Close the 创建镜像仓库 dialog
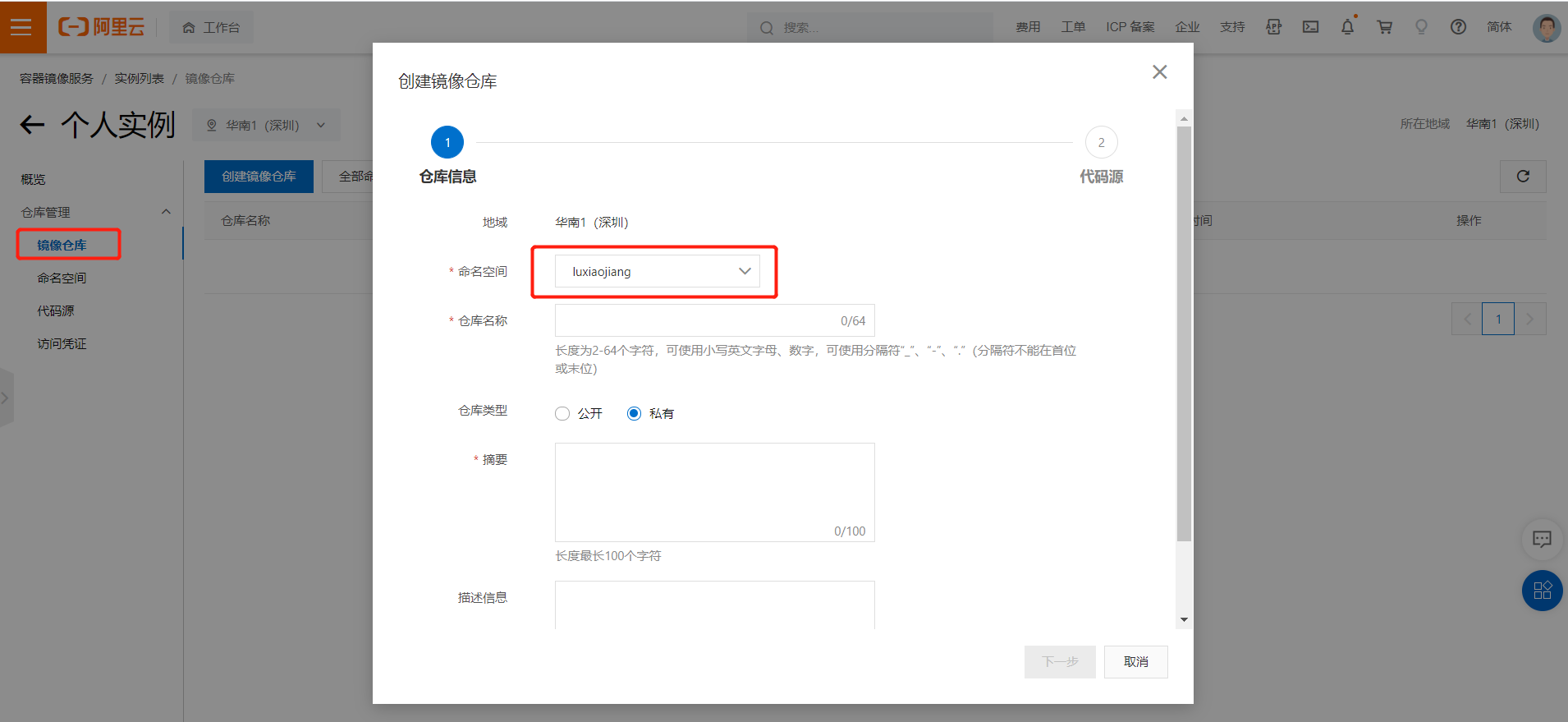Image resolution: width=1568 pixels, height=722 pixels. pyautogui.click(x=1159, y=72)
